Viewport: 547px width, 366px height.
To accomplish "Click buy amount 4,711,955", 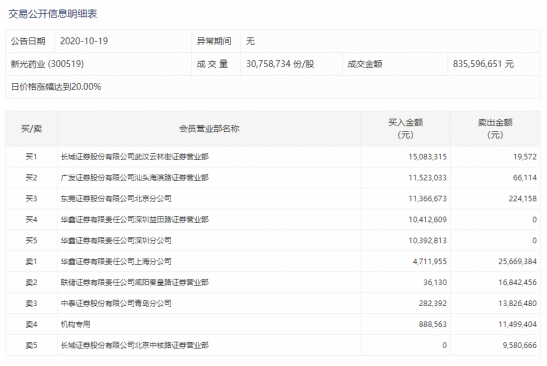I will click(430, 262).
